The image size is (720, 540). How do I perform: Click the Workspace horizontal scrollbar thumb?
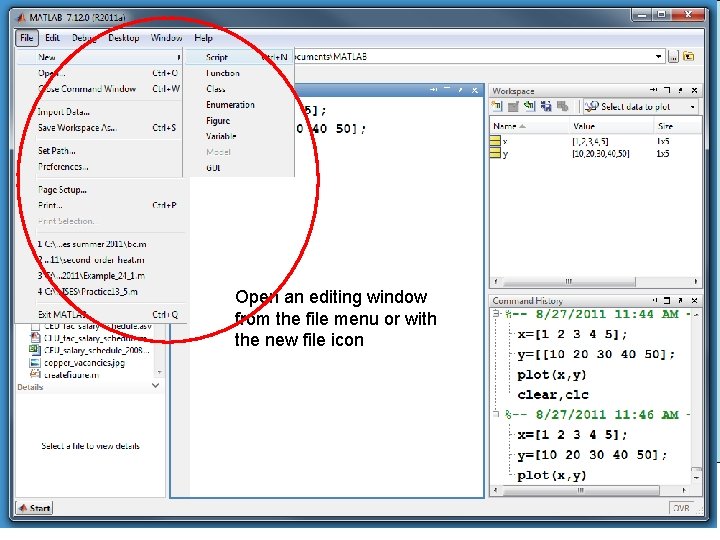(569, 281)
